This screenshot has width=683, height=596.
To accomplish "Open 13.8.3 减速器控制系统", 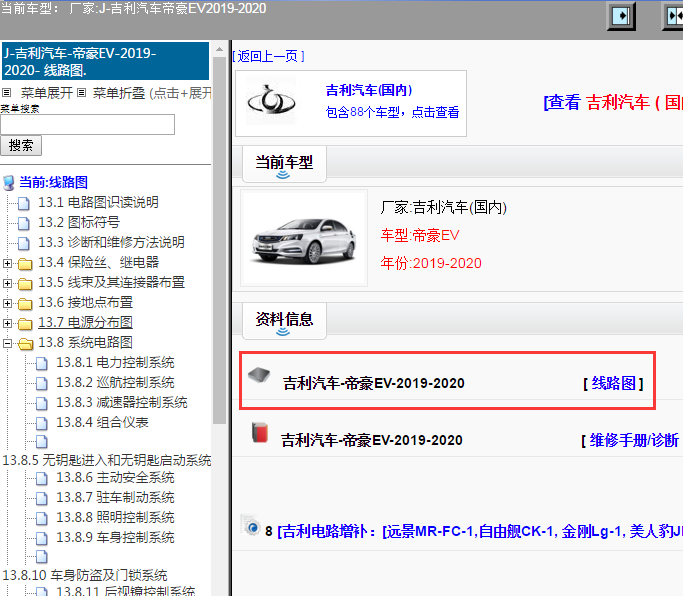I will pyautogui.click(x=122, y=403).
